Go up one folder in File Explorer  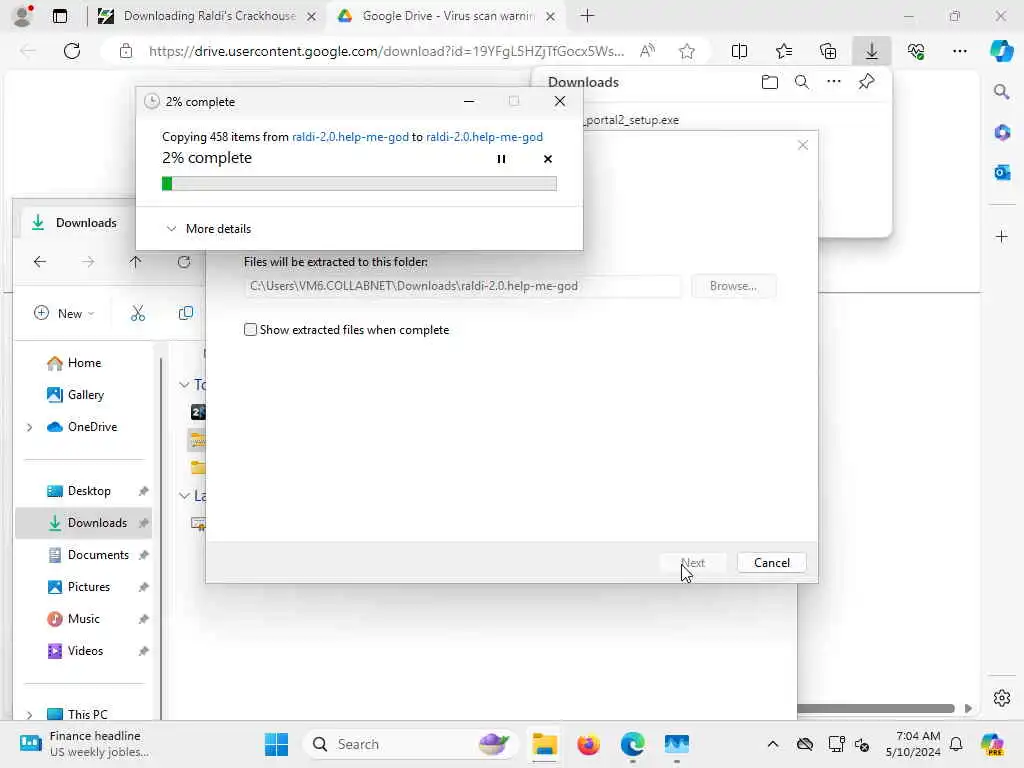point(135,262)
